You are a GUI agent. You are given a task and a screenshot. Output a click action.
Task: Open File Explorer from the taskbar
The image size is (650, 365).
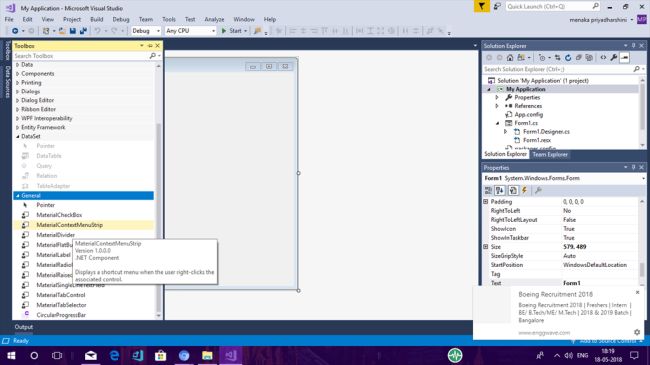207,355
